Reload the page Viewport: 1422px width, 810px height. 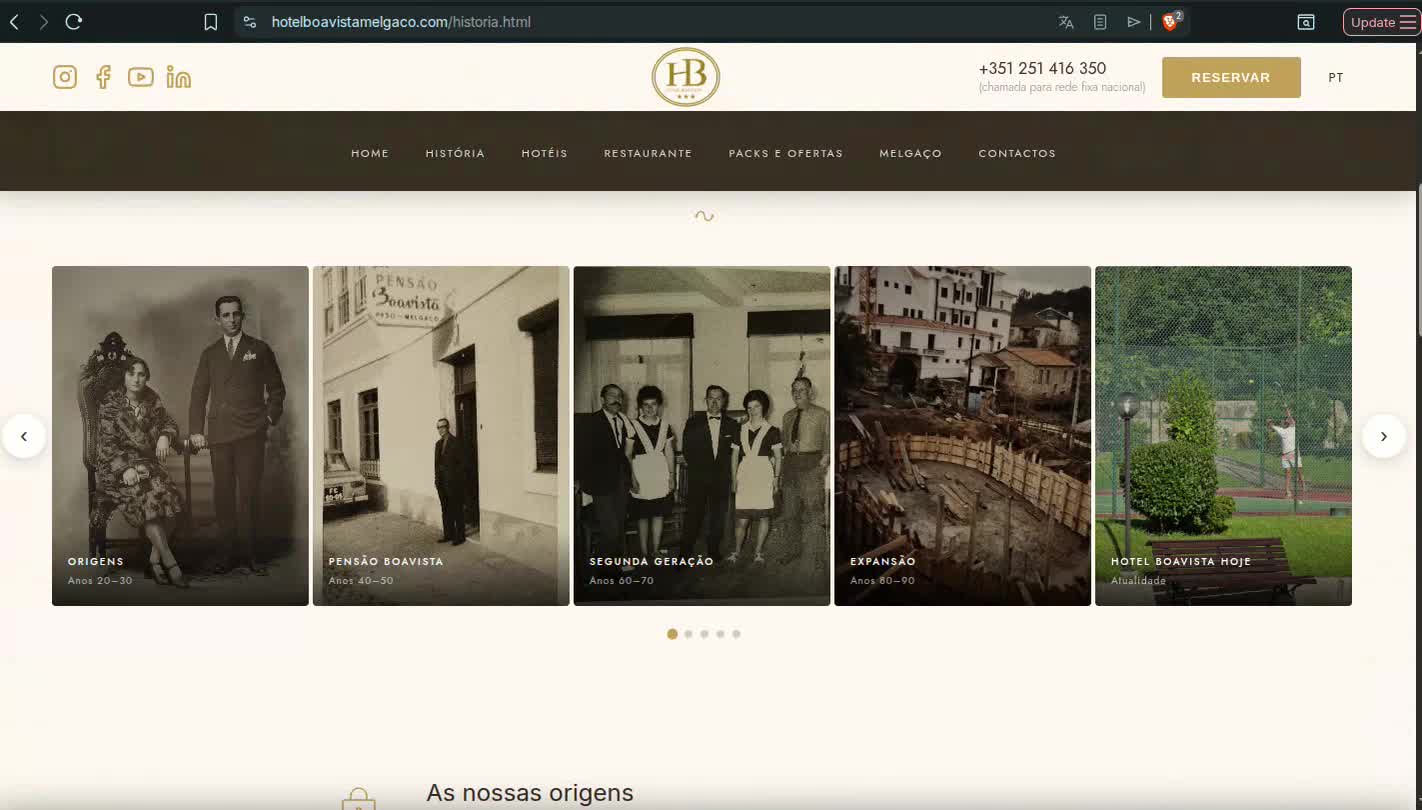click(x=73, y=22)
